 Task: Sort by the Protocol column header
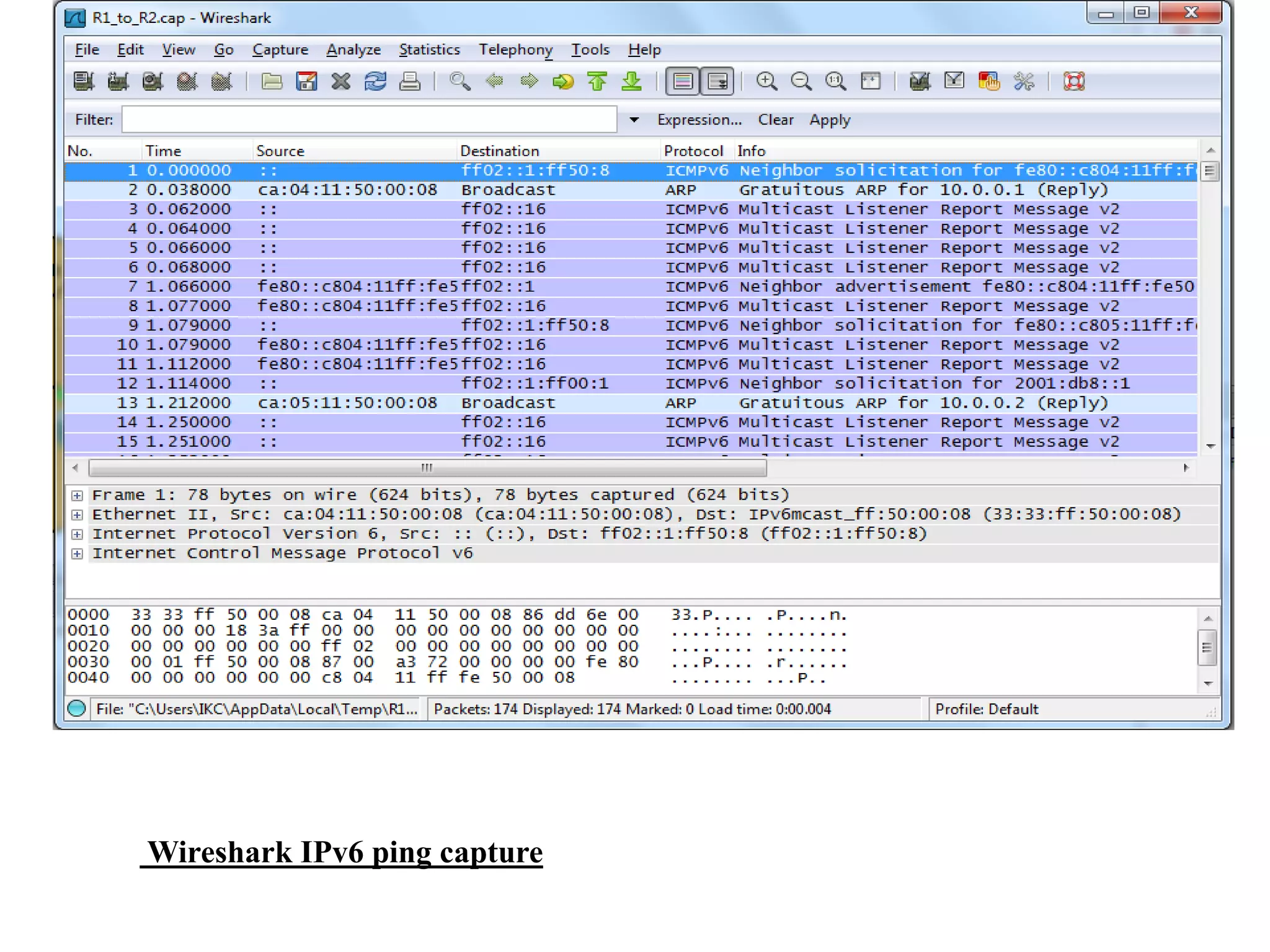697,151
